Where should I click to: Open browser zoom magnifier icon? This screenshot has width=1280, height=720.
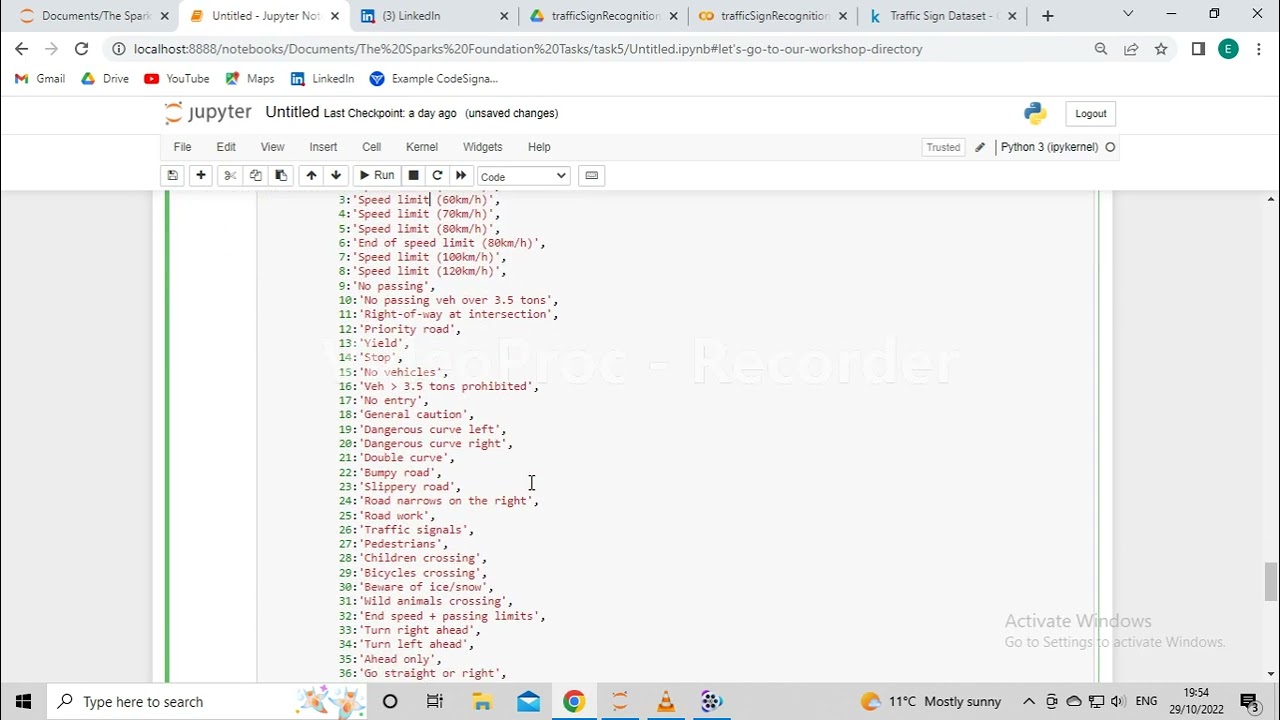coord(1101,49)
